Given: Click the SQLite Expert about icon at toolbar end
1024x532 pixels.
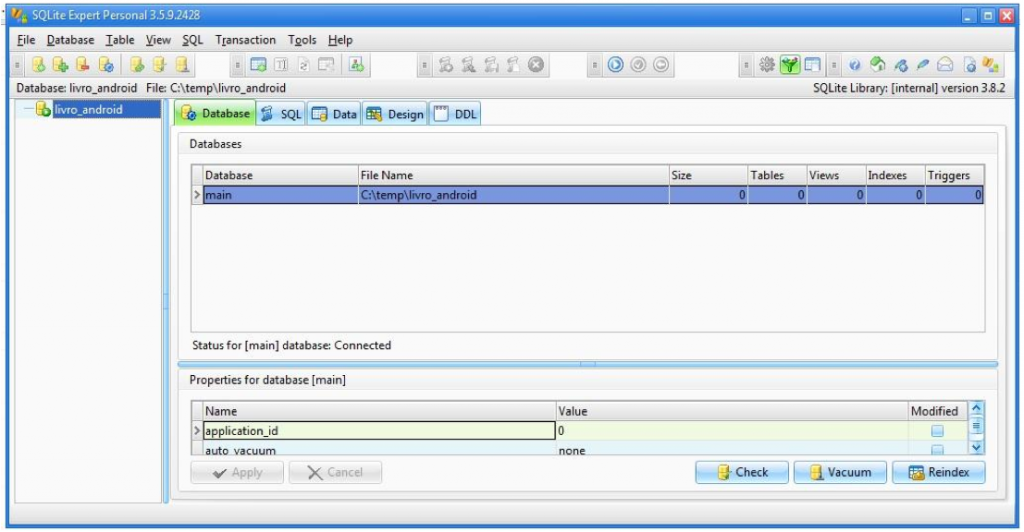Looking at the screenshot, I should click(x=991, y=65).
